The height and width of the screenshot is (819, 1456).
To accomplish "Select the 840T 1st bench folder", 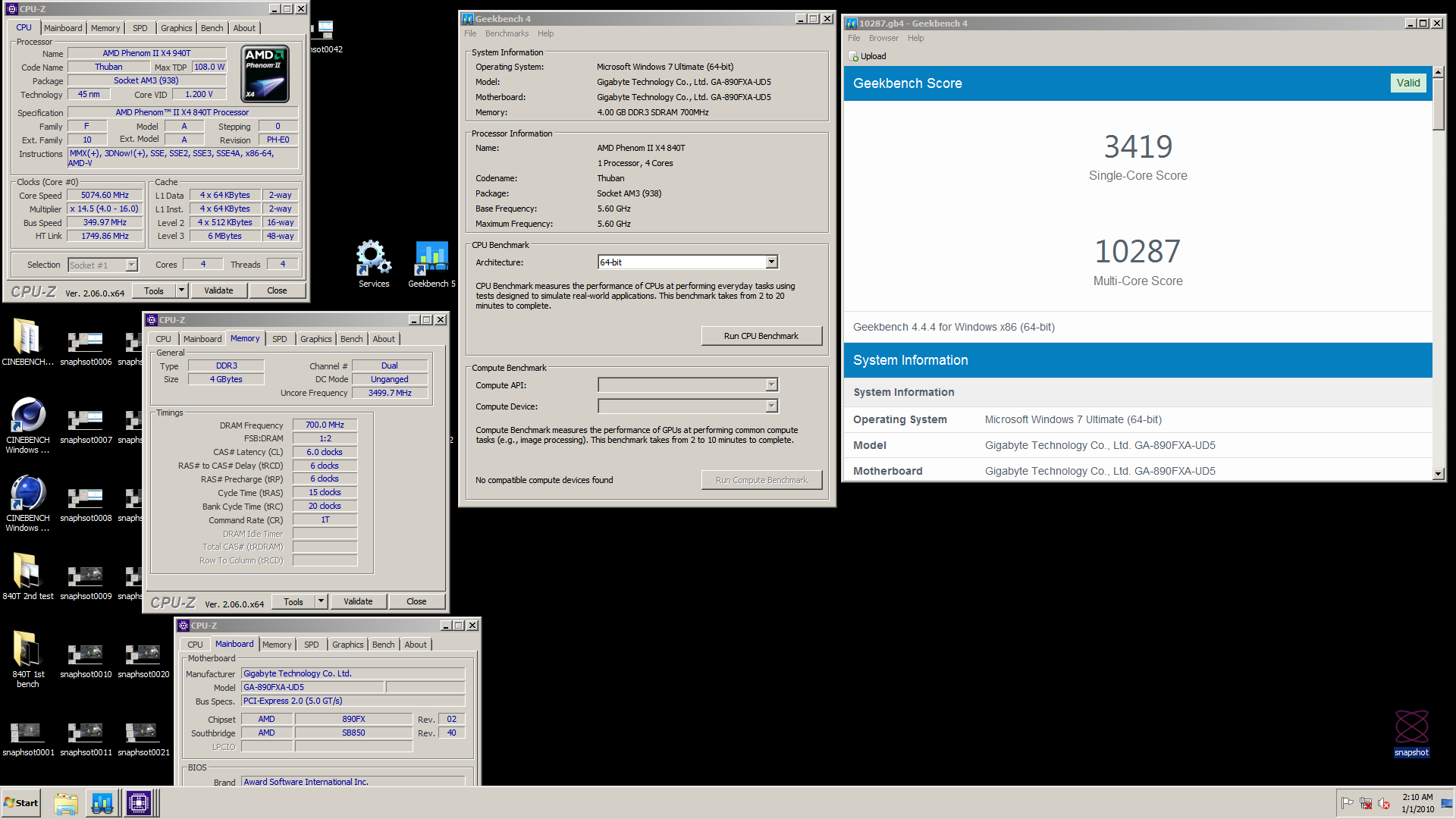I will pyautogui.click(x=27, y=659).
